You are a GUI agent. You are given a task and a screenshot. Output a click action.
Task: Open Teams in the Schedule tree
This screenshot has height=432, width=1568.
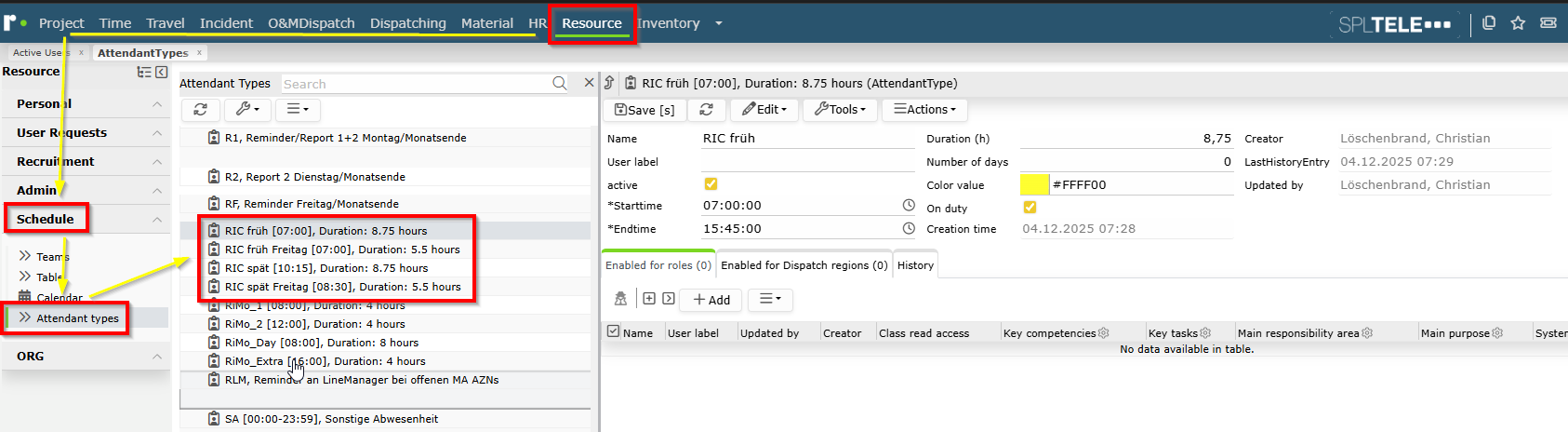[53, 256]
